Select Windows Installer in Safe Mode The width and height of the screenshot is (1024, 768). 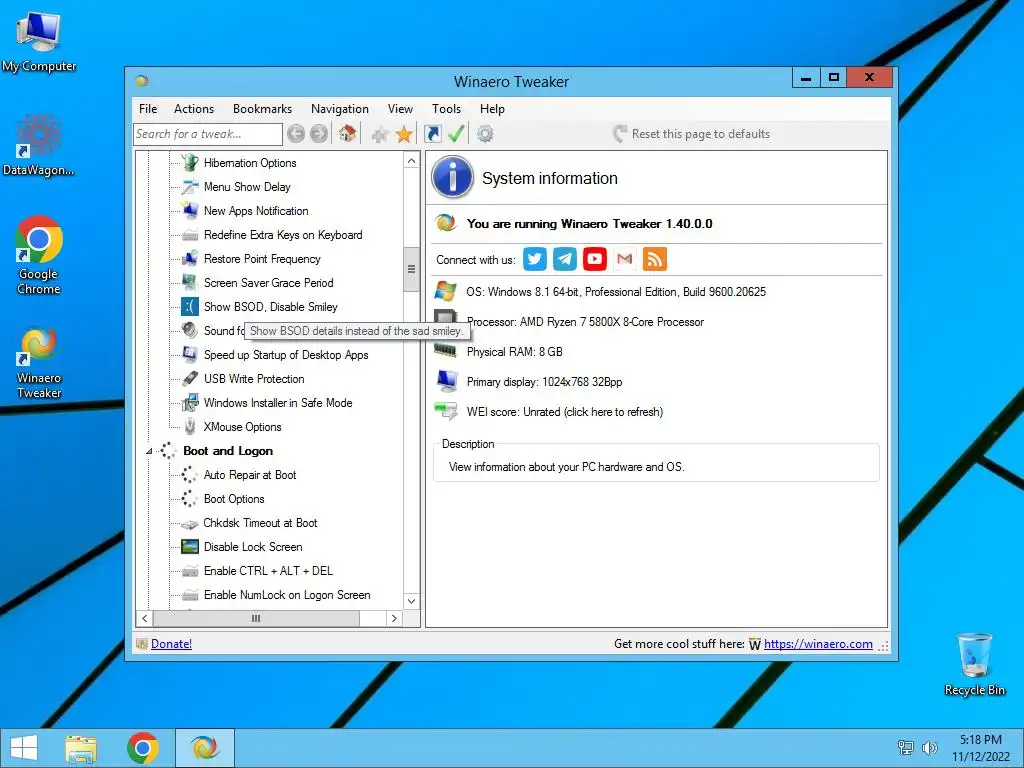coord(278,403)
